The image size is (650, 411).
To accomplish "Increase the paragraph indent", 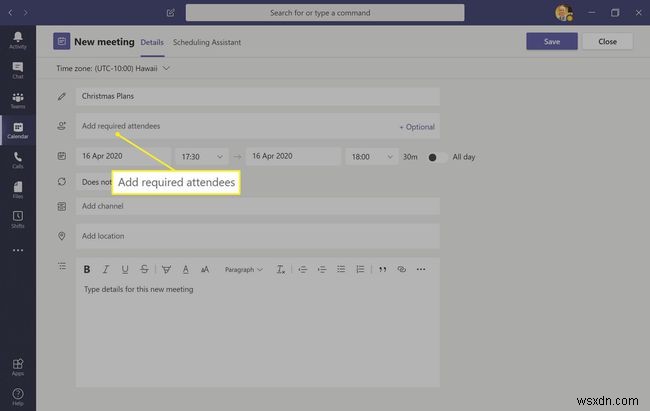I will click(322, 269).
